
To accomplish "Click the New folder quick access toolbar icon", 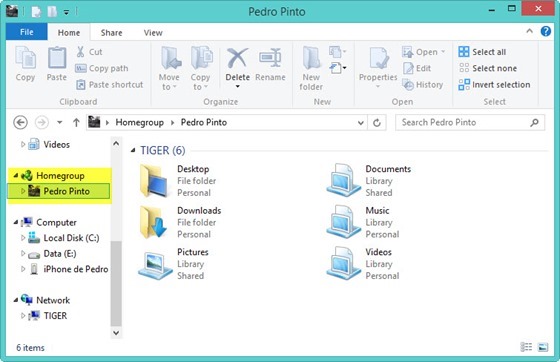I will (x=52, y=12).
